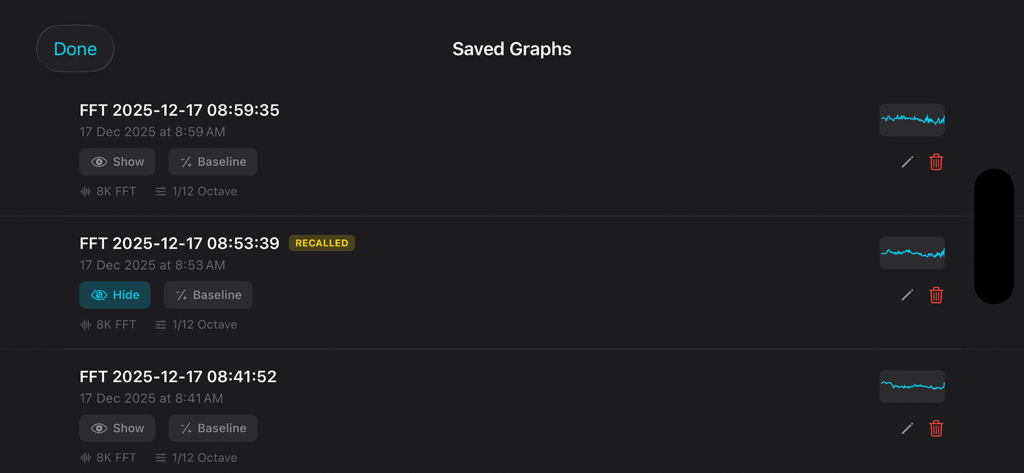
Task: Tap the trash icon for FFT 08:41:52
Action: [936, 428]
